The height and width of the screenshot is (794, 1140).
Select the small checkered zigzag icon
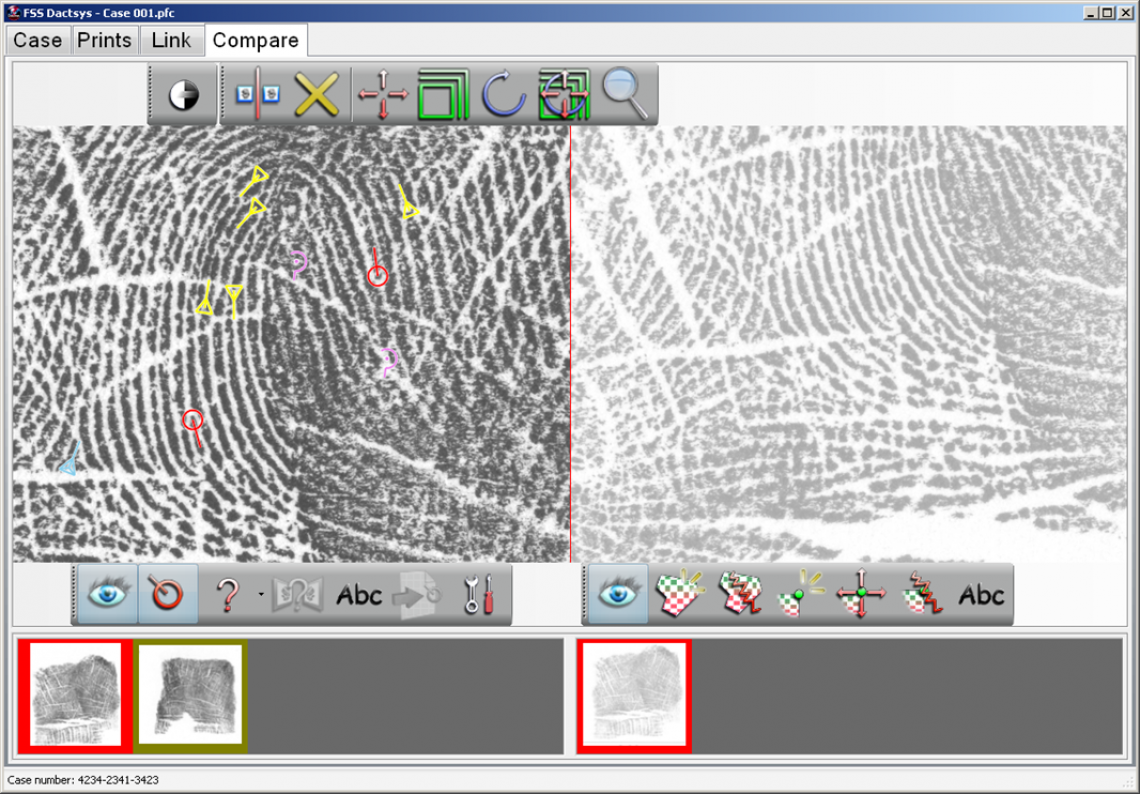click(922, 594)
